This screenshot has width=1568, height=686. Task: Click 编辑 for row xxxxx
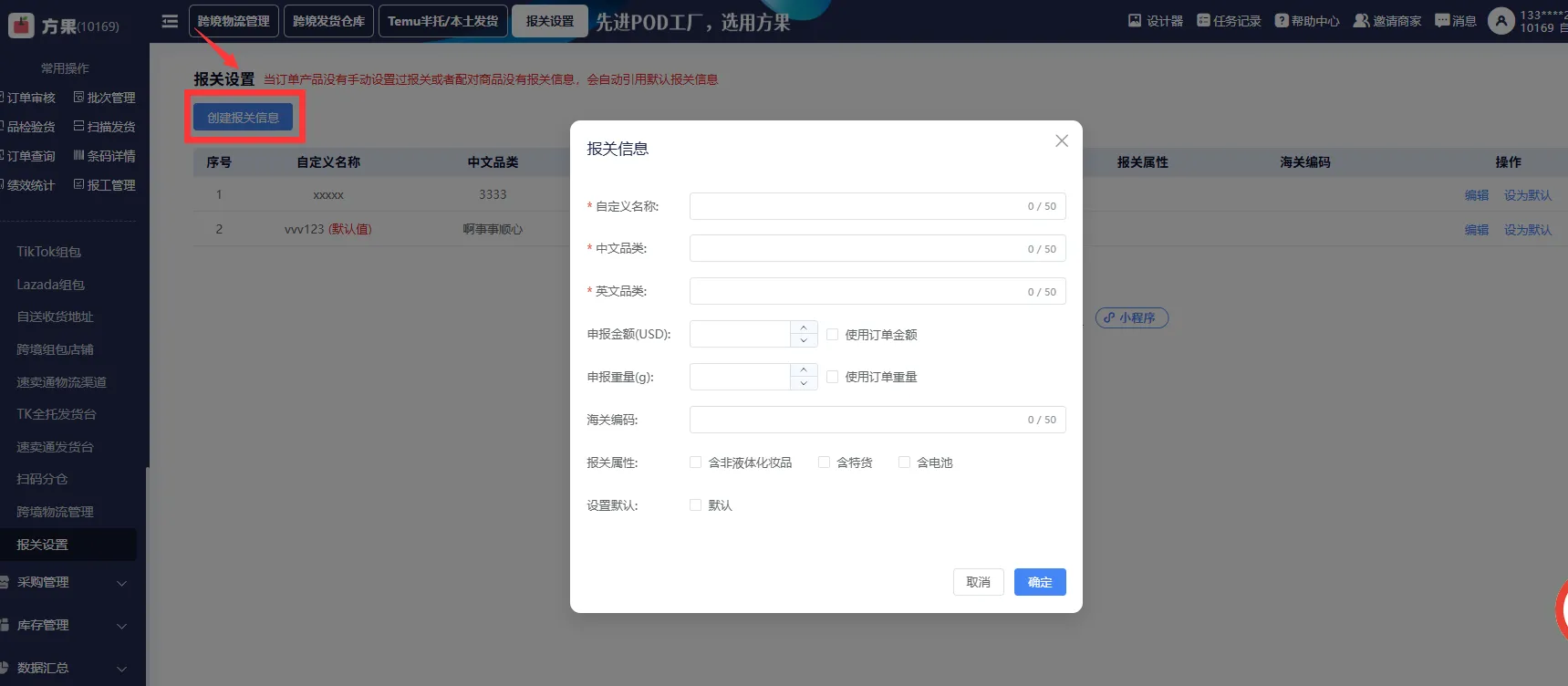1476,195
